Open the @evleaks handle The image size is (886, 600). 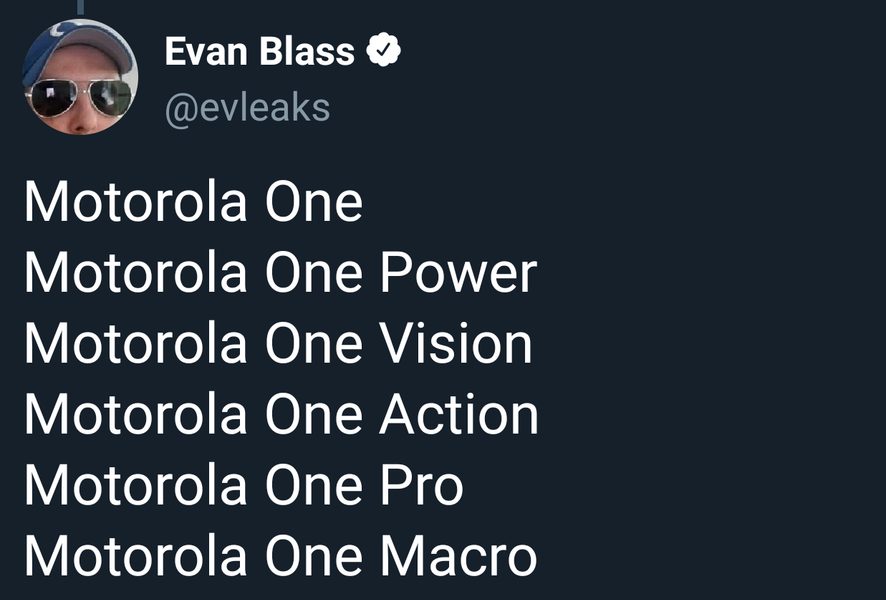[247, 107]
